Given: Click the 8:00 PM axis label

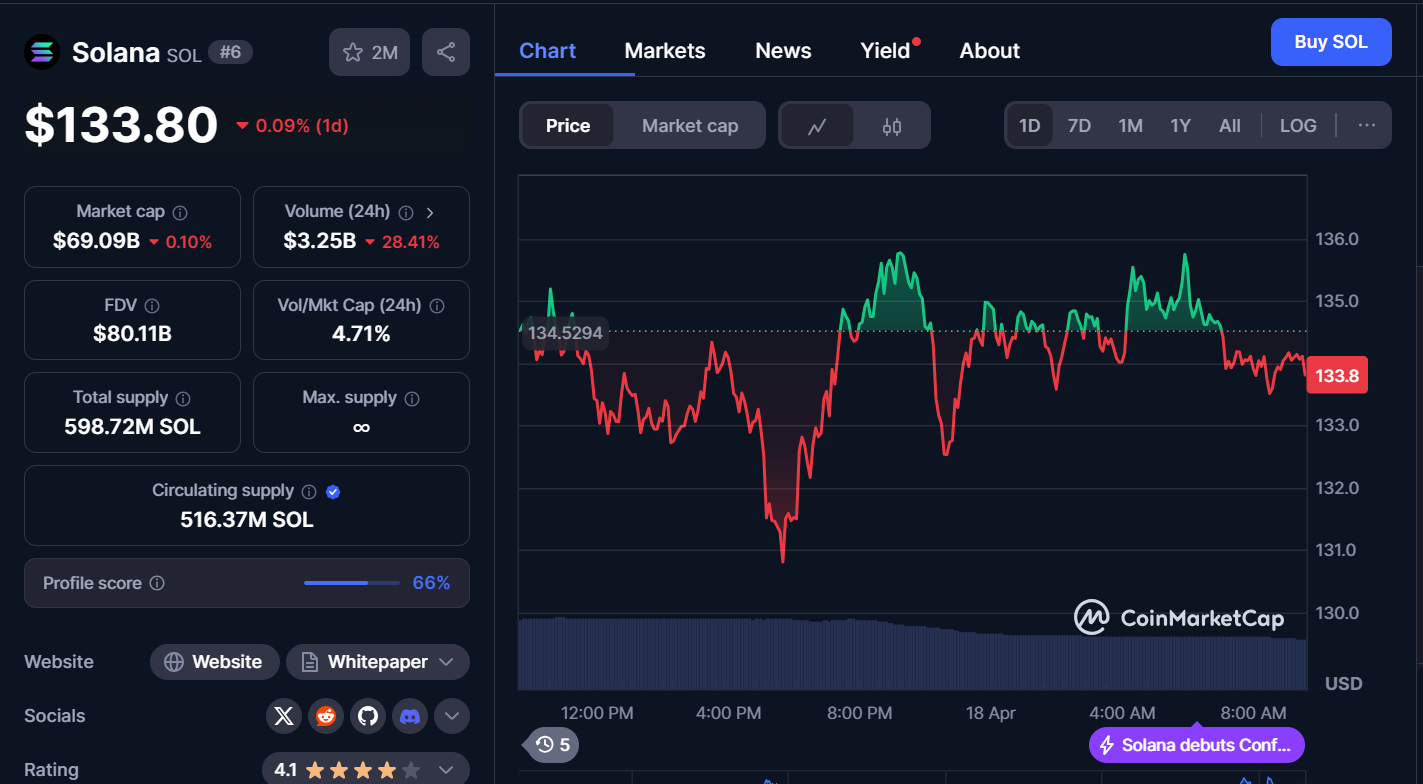Looking at the screenshot, I should (859, 713).
